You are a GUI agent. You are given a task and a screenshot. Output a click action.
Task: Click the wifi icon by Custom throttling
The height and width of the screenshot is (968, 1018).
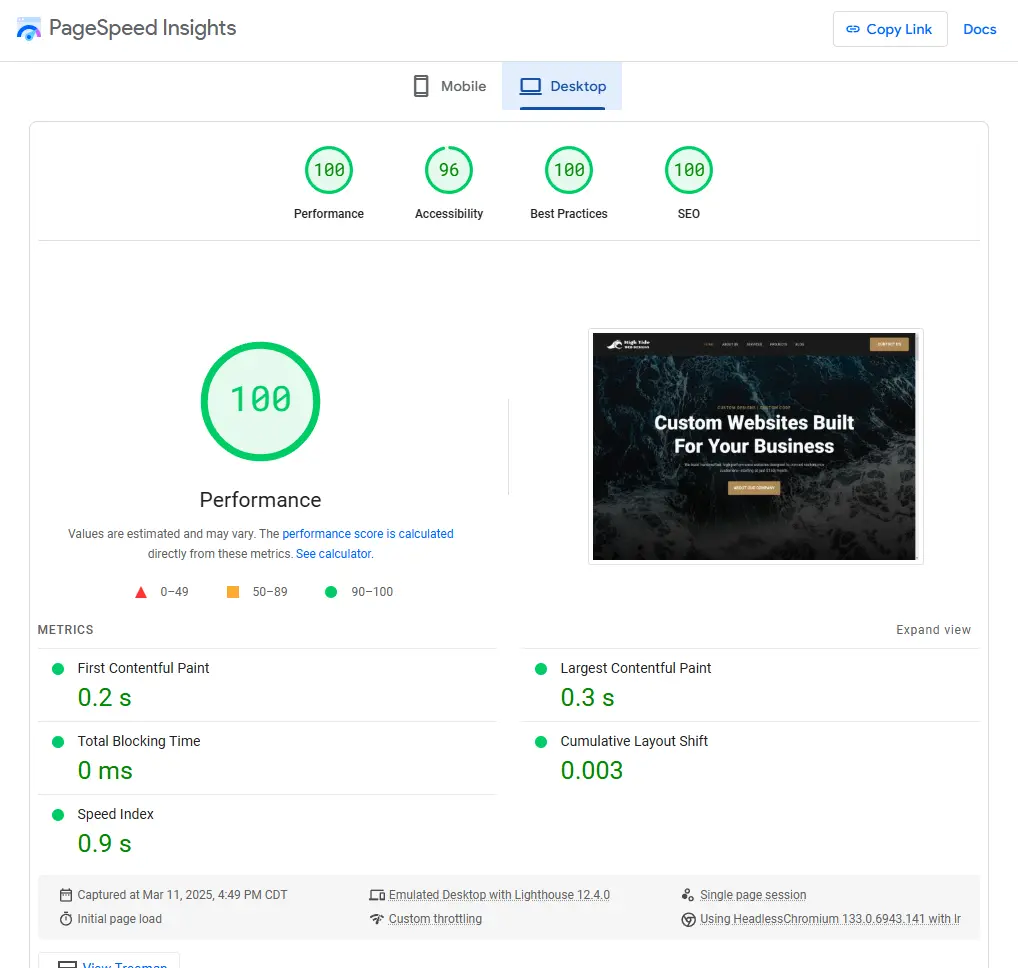click(377, 919)
